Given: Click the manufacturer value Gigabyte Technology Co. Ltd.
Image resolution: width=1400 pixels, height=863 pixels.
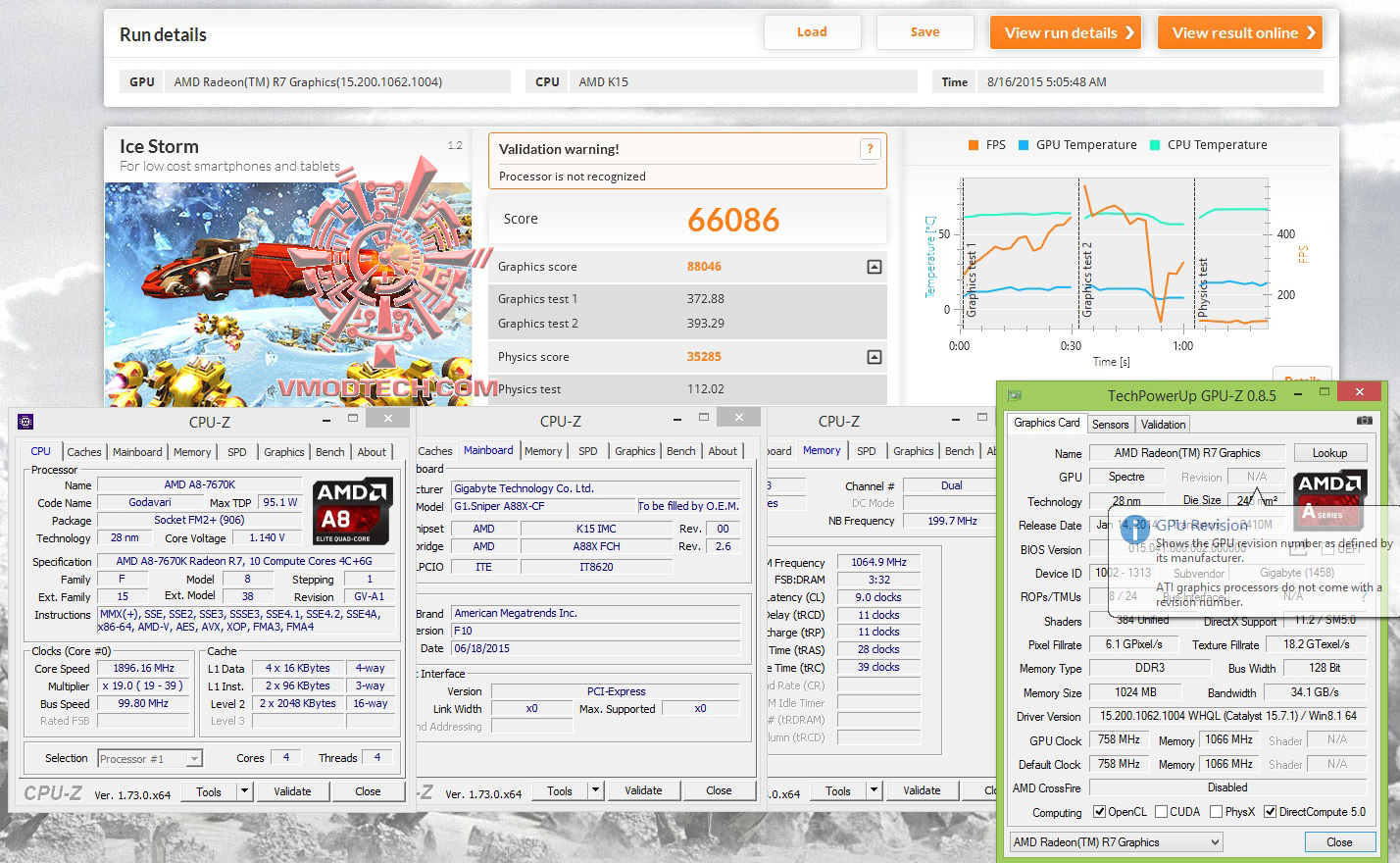Looking at the screenshot, I should pyautogui.click(x=595, y=488).
